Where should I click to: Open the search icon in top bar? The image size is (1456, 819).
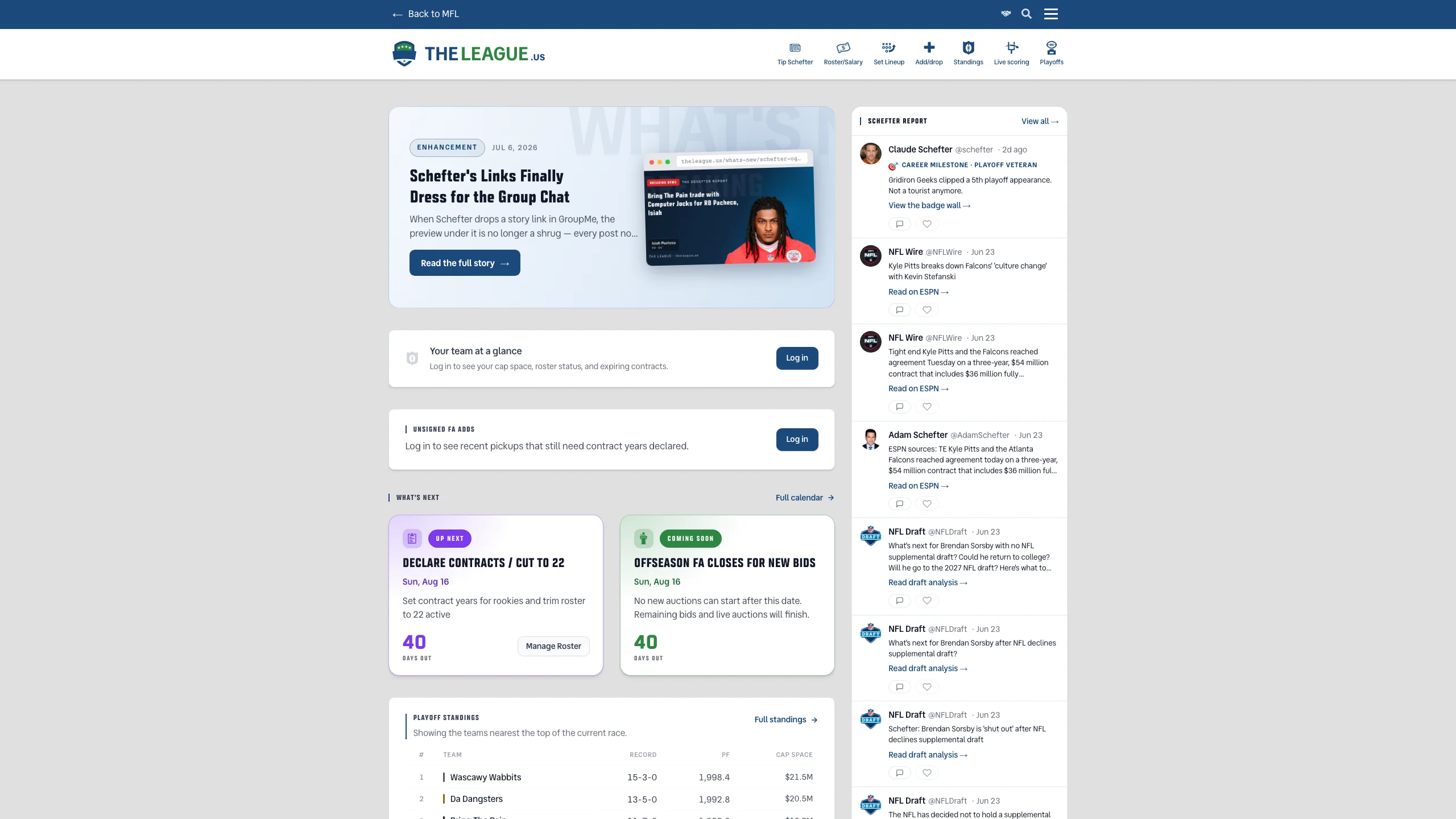point(1026,14)
